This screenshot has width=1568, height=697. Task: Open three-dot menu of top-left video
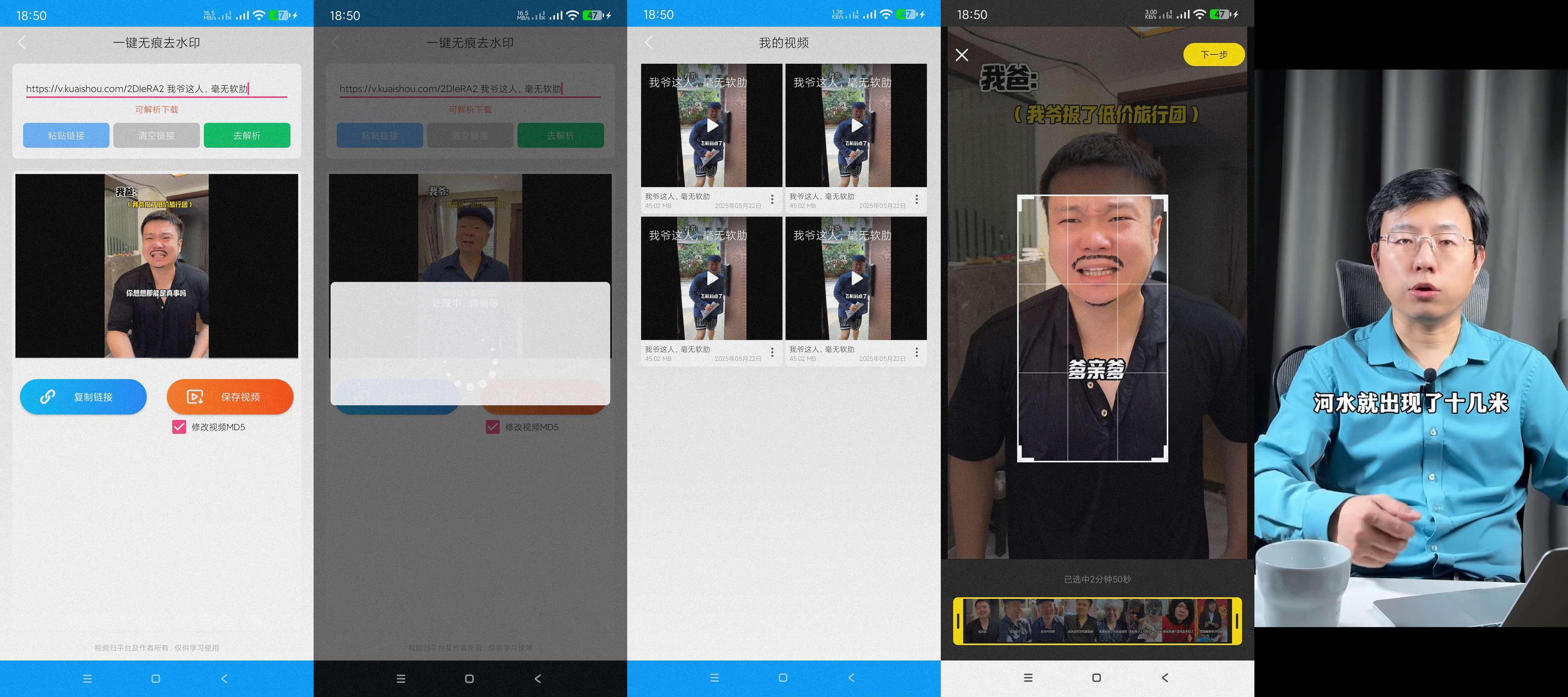pyautogui.click(x=772, y=199)
